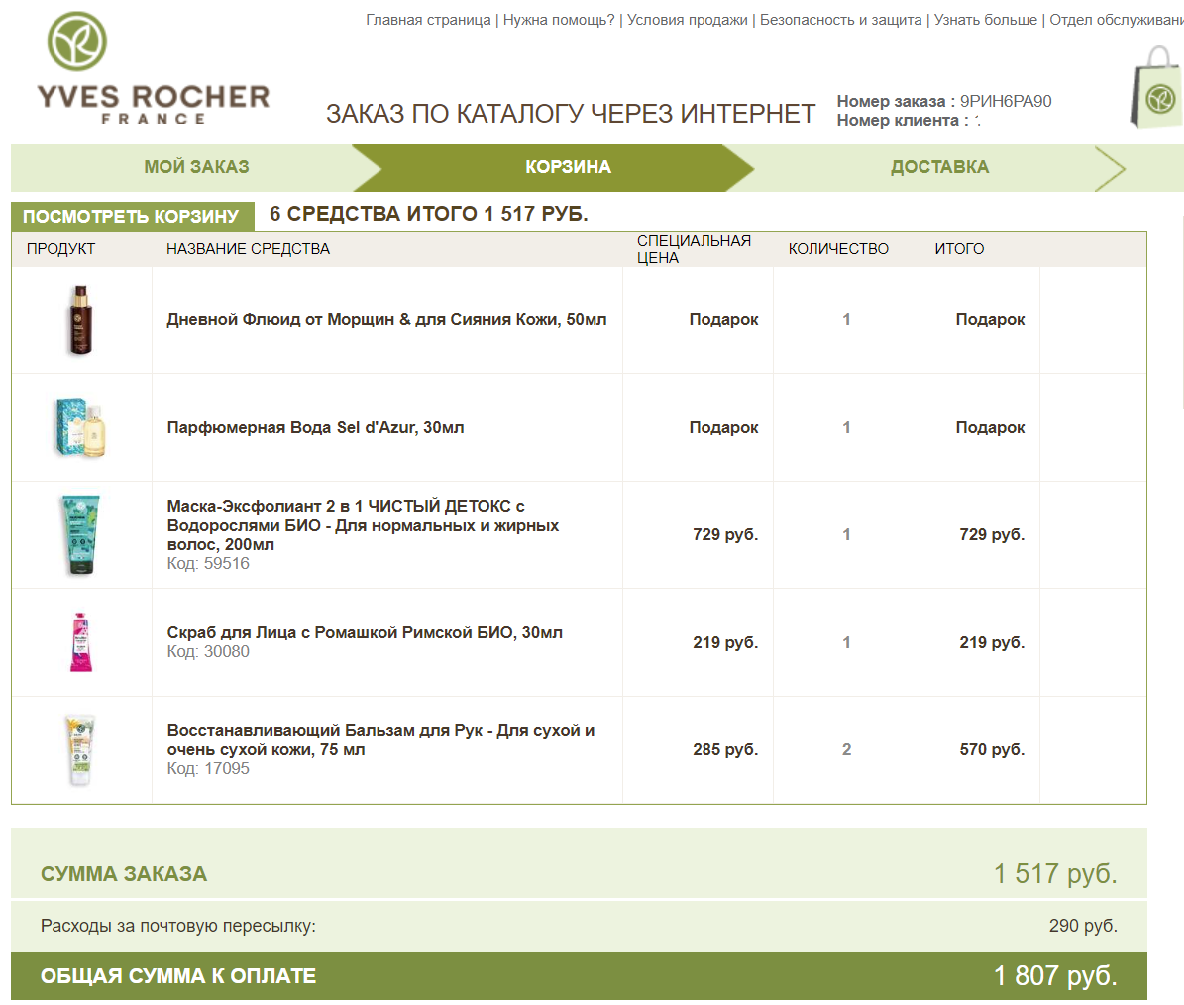The width and height of the screenshot is (1184, 1005).
Task: Click ИТОГО column header
Action: (959, 248)
